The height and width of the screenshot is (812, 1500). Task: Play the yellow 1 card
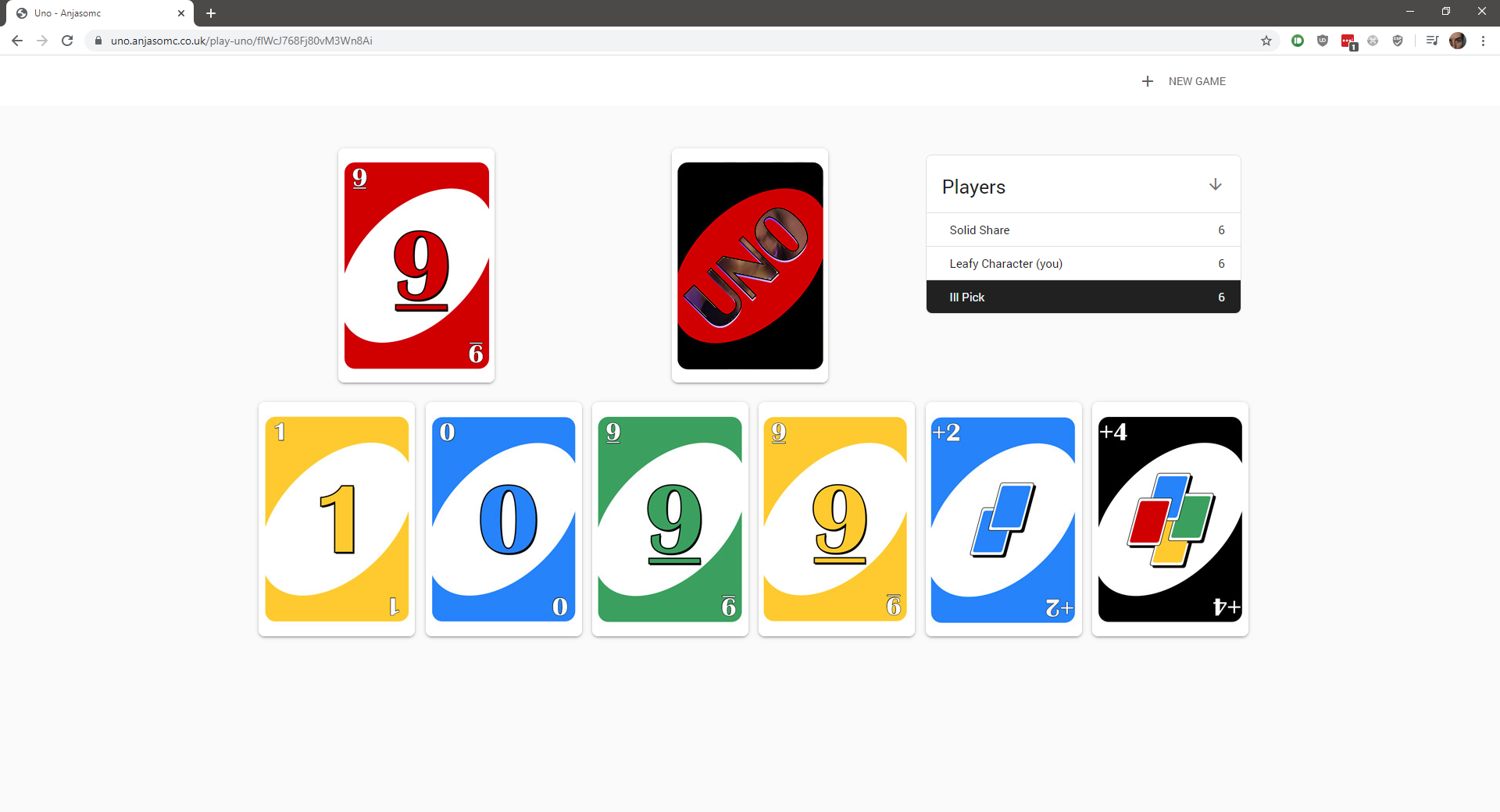tap(337, 519)
